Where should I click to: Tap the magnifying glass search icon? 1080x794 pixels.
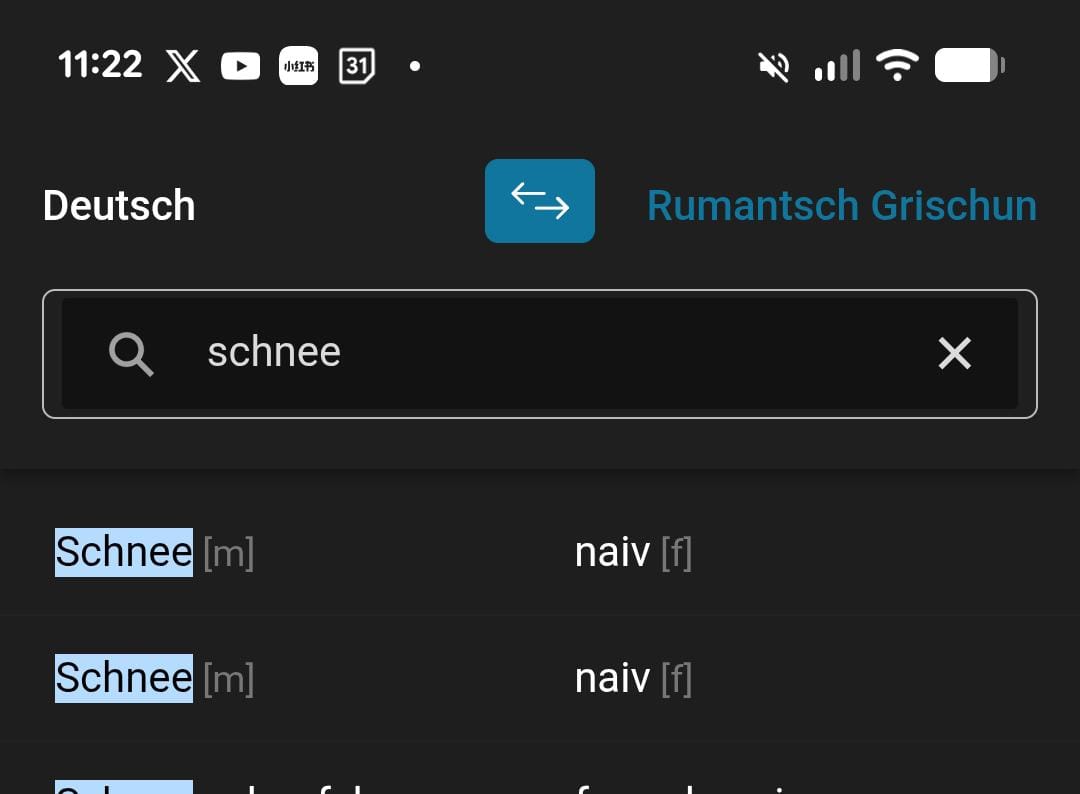131,354
